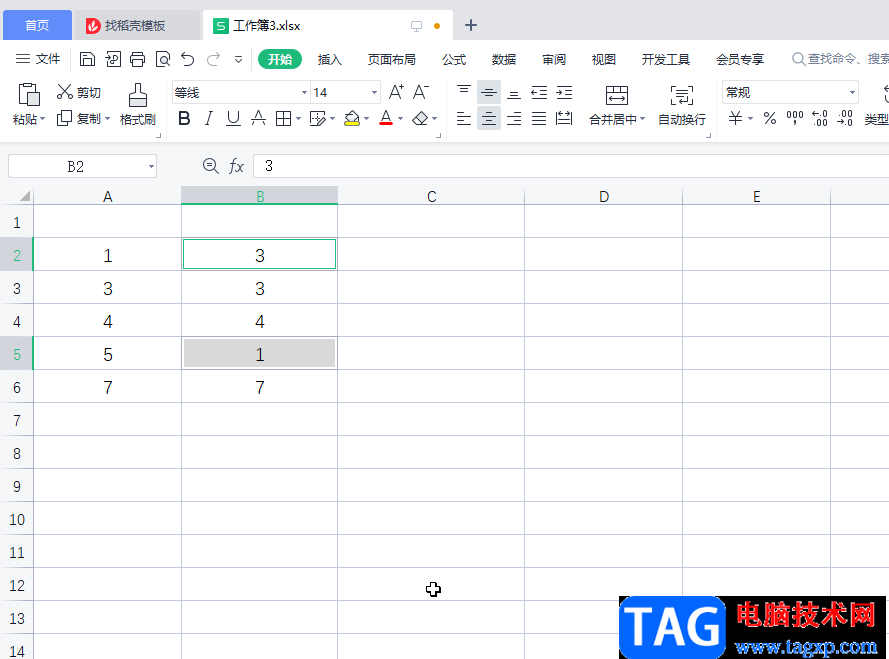Expand Paste options dropdown arrow

42,119
